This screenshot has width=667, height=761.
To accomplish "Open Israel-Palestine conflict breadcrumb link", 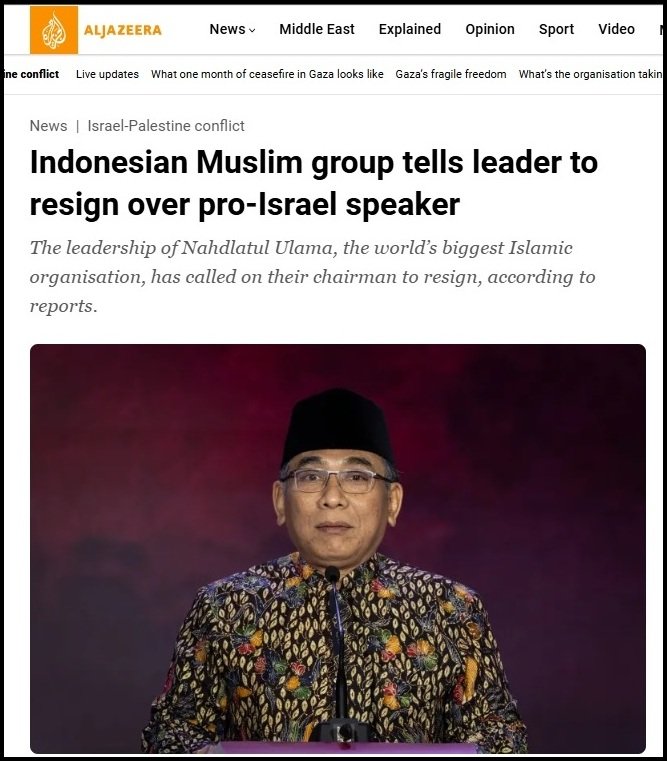I will coord(166,126).
